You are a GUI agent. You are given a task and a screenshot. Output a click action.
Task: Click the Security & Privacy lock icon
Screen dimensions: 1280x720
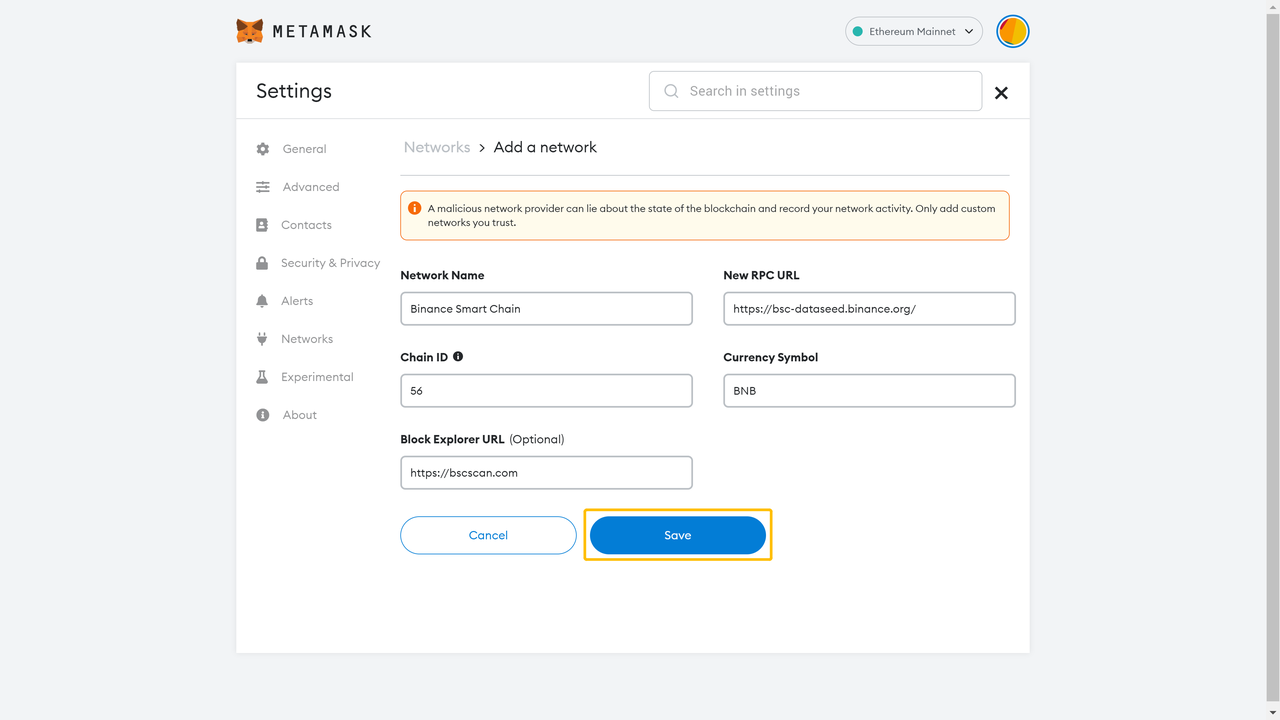262,263
